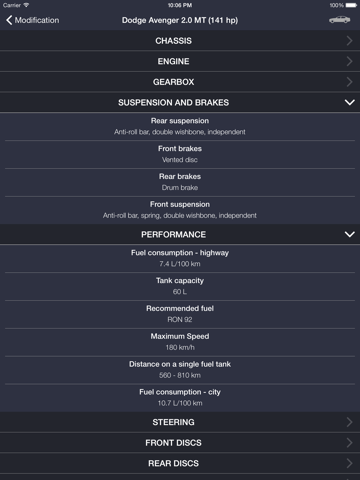Open the ENGINE section header
The height and width of the screenshot is (480, 360).
click(x=180, y=61)
